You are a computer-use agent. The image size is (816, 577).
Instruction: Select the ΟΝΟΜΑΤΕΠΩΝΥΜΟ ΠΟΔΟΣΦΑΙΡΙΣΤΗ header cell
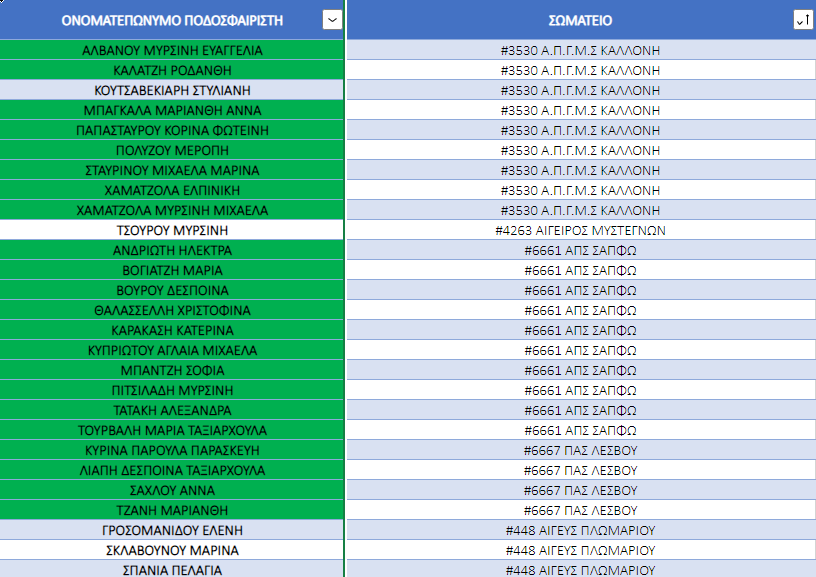[x=172, y=20]
